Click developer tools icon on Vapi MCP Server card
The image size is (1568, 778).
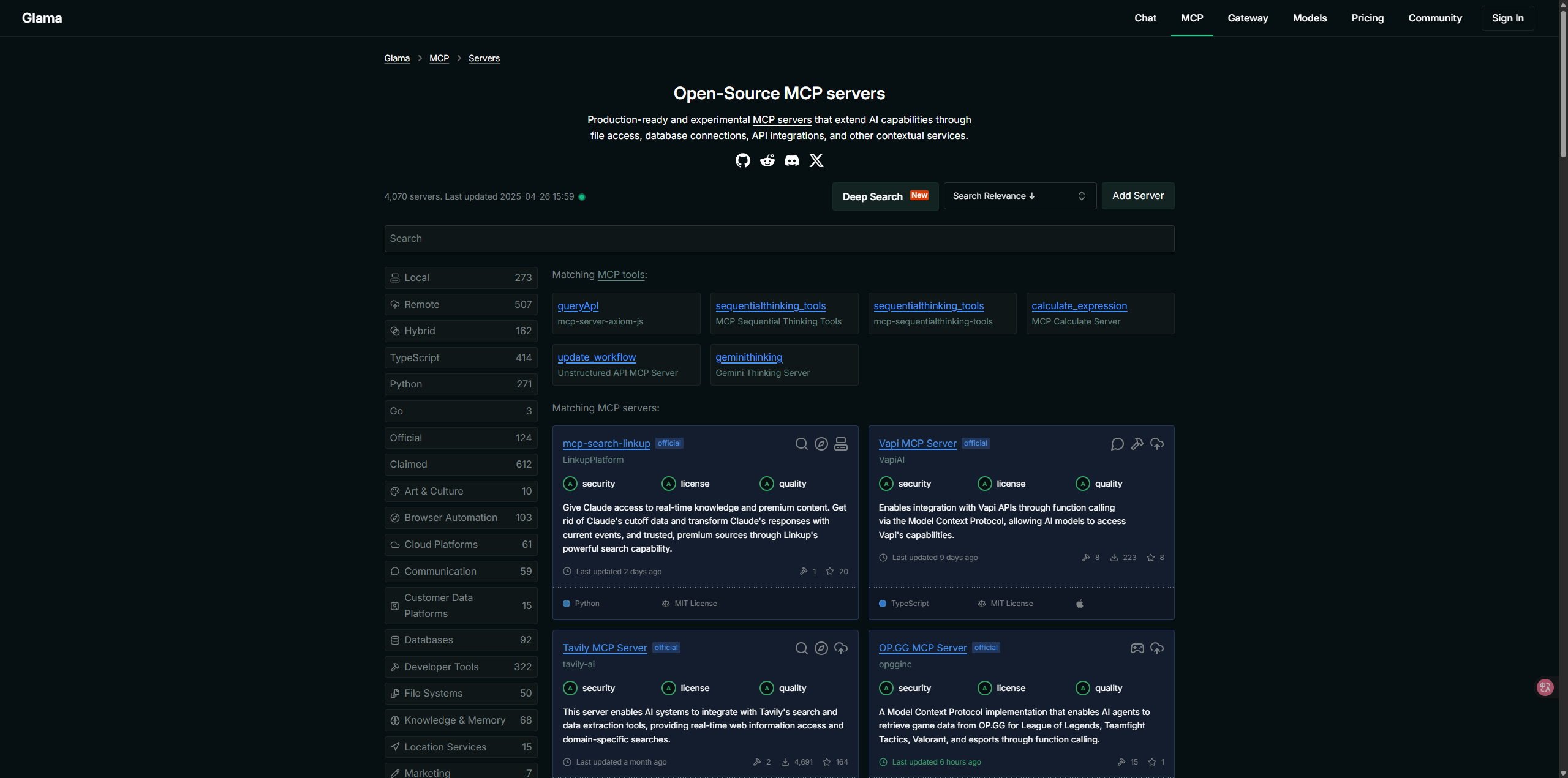point(1137,444)
